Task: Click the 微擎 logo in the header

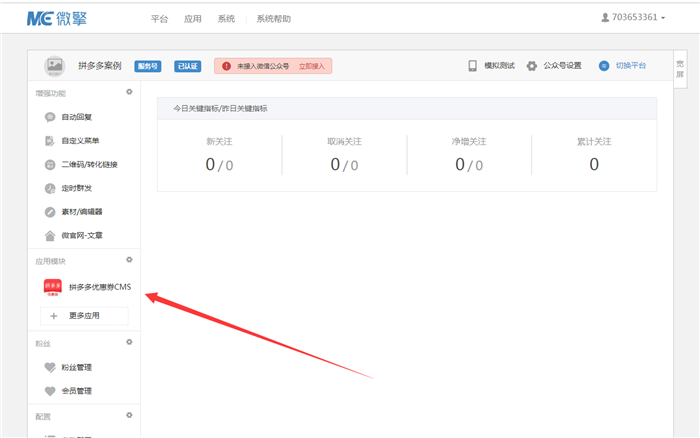Action: click(56, 18)
